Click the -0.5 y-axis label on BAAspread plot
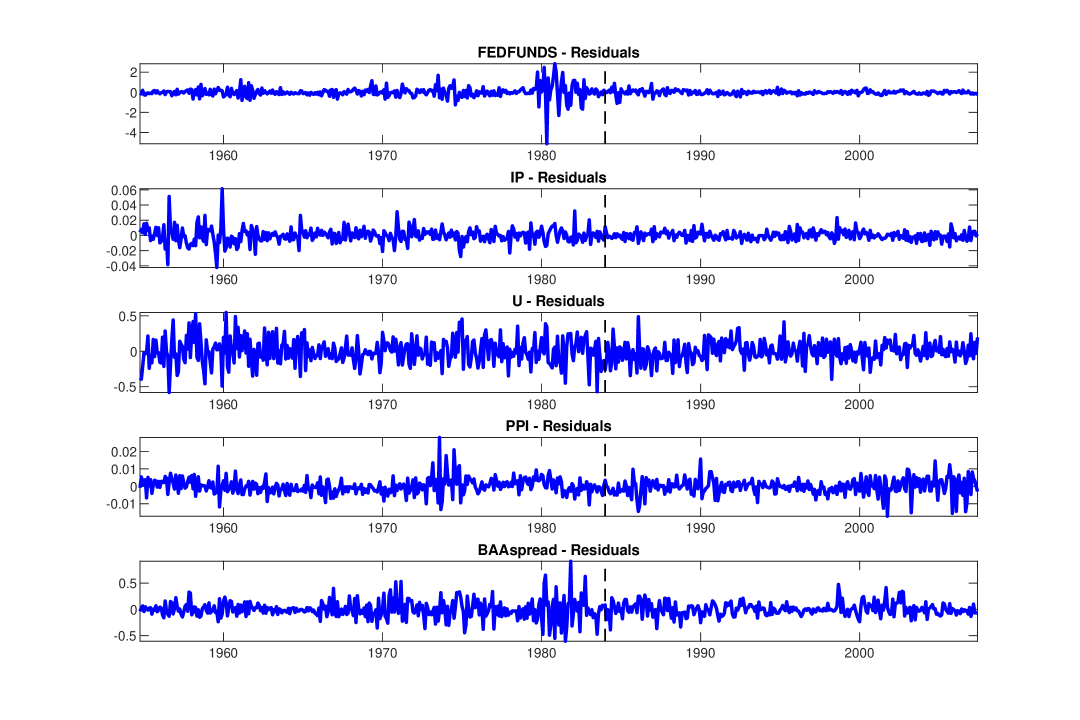Image resolution: width=1080 pixels, height=720 pixels. point(125,637)
